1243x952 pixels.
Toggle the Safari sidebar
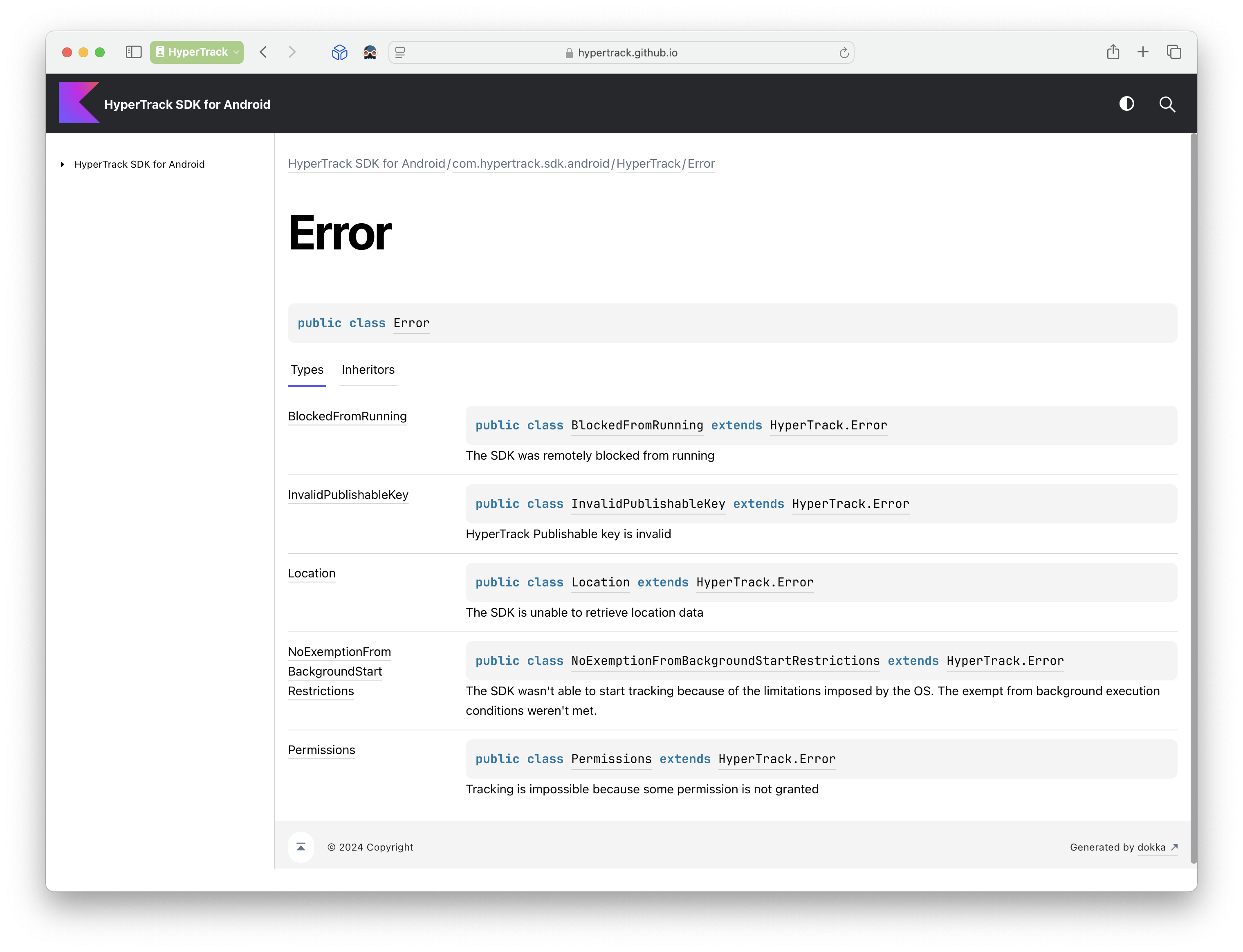(133, 52)
